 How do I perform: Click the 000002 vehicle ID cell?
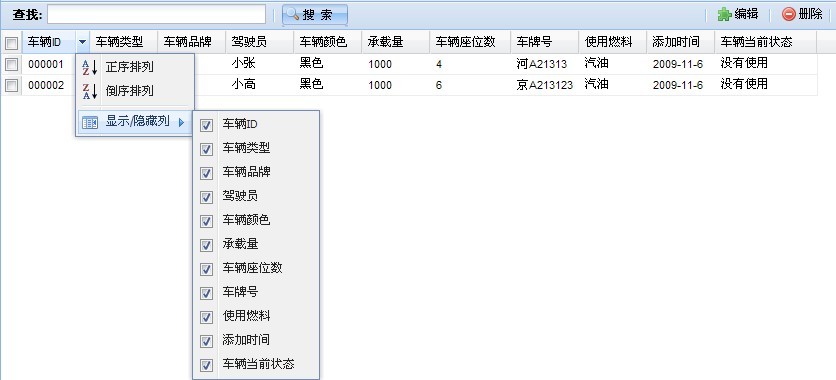46,85
